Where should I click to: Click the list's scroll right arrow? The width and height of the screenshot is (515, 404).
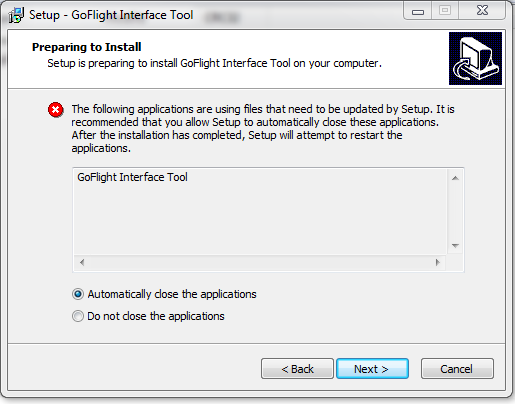[438, 263]
